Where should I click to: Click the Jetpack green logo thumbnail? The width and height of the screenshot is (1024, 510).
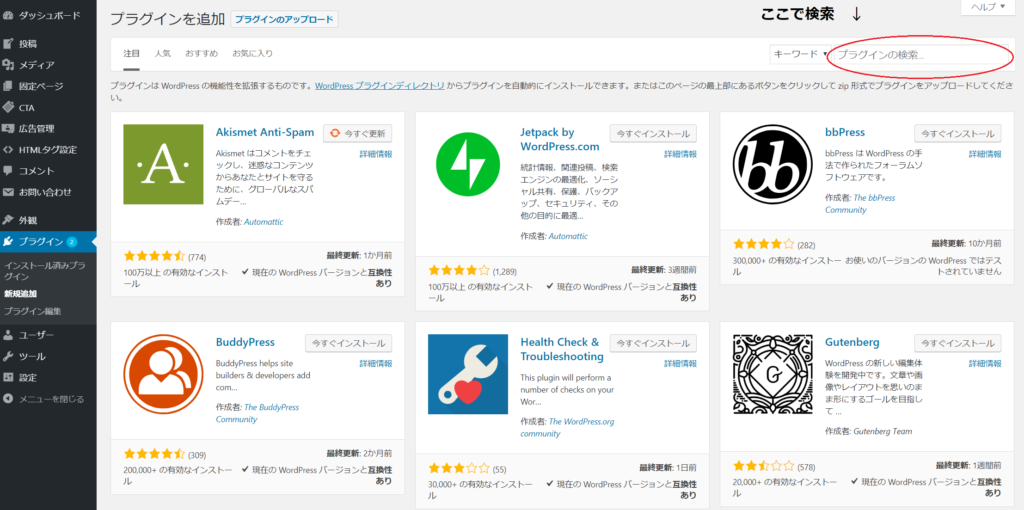click(x=468, y=164)
